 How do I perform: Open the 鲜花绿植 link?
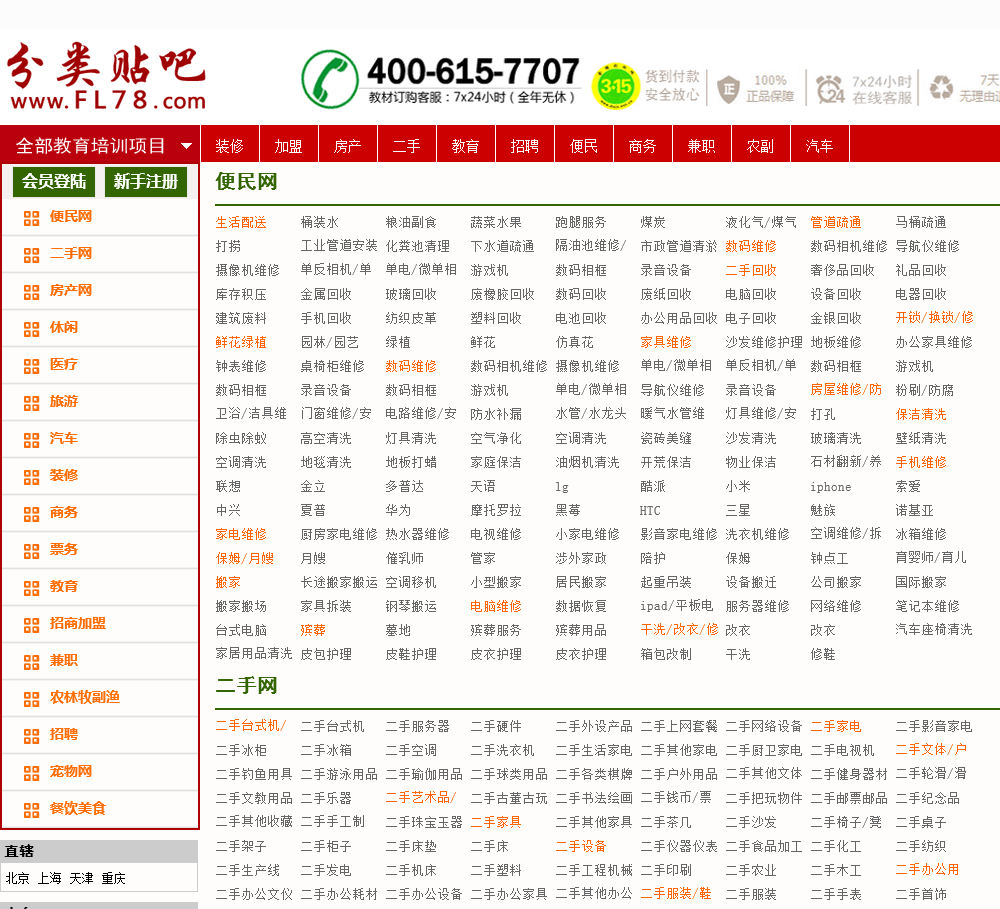(241, 342)
